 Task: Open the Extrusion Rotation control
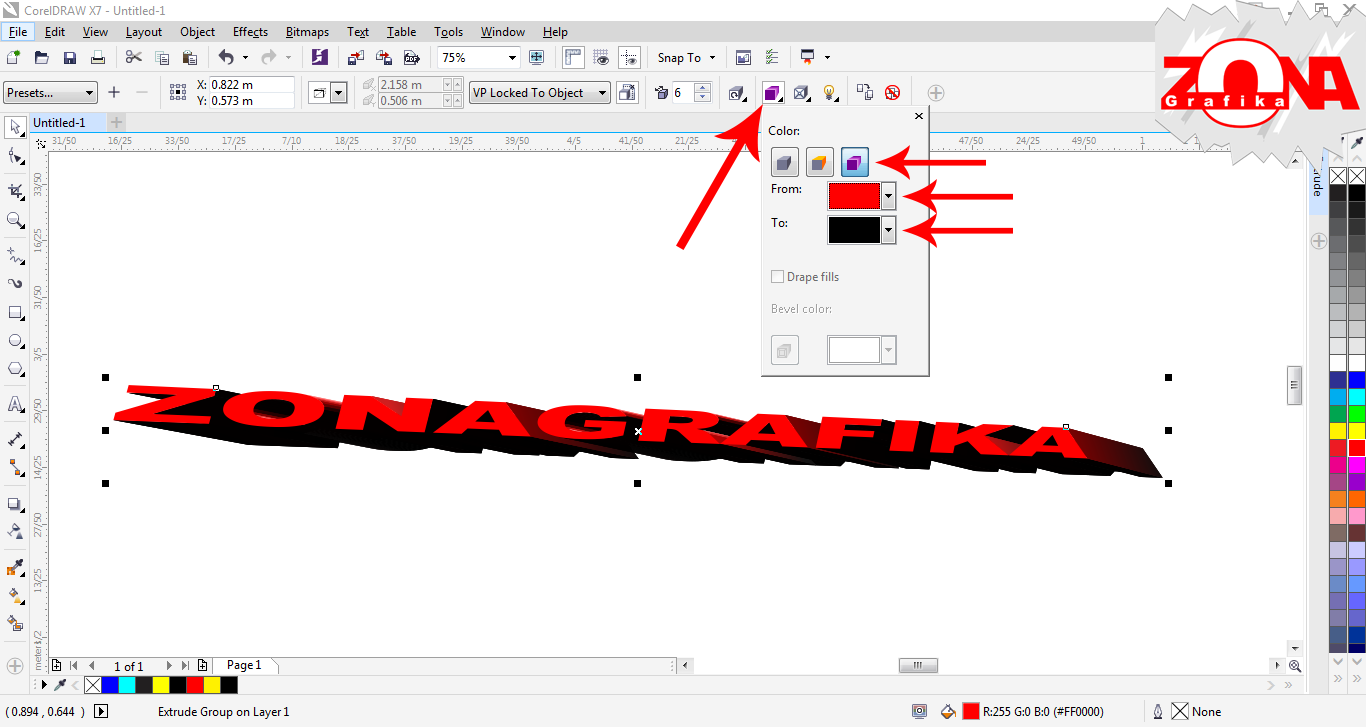coord(738,93)
